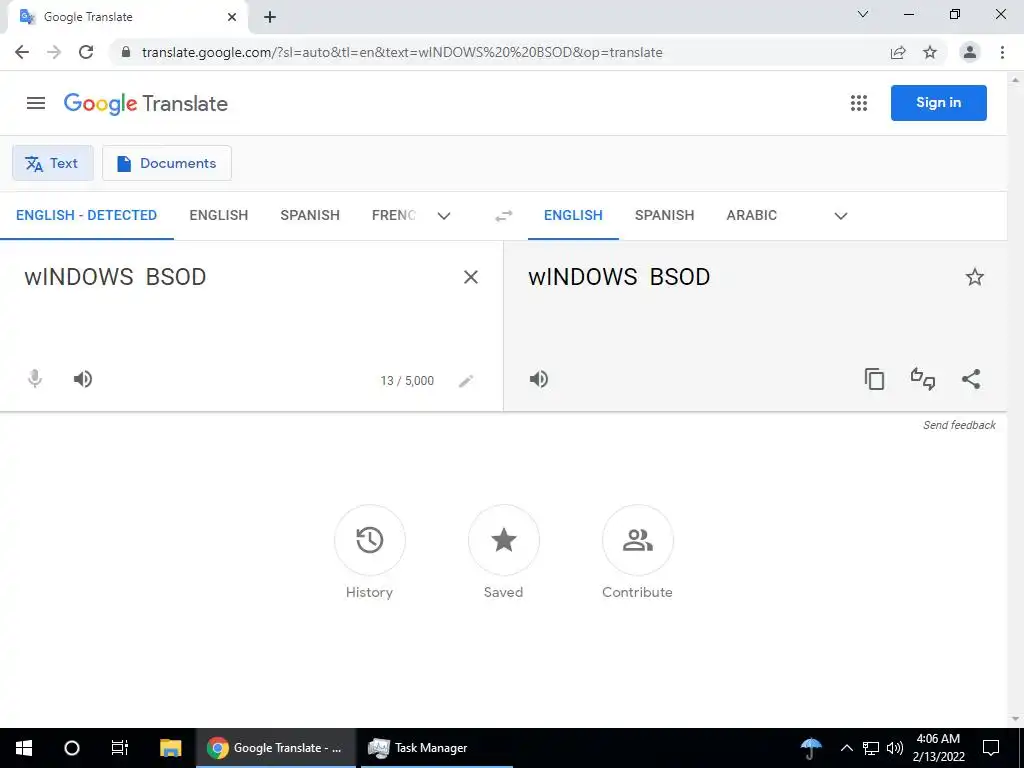
Task: Close the Google Translate tab
Action: [232, 17]
